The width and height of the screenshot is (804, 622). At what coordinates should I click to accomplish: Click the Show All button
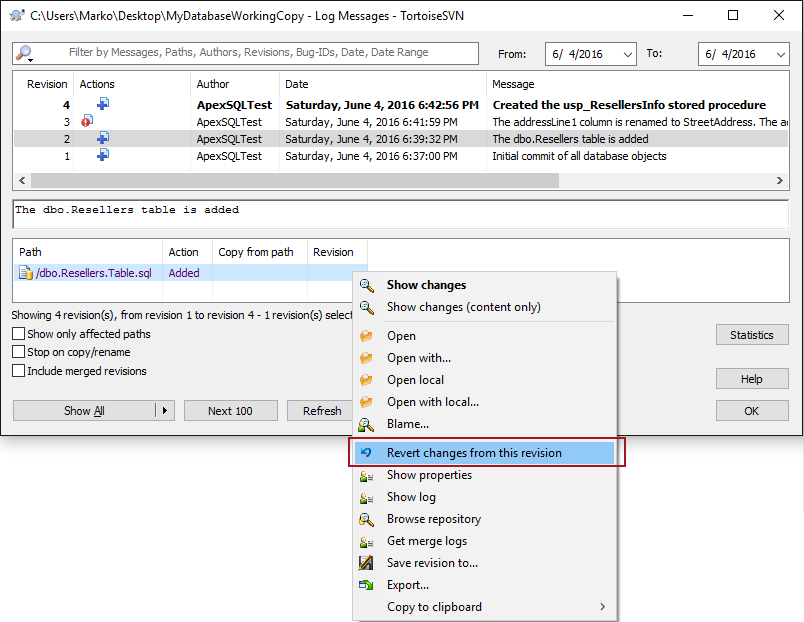pos(84,411)
